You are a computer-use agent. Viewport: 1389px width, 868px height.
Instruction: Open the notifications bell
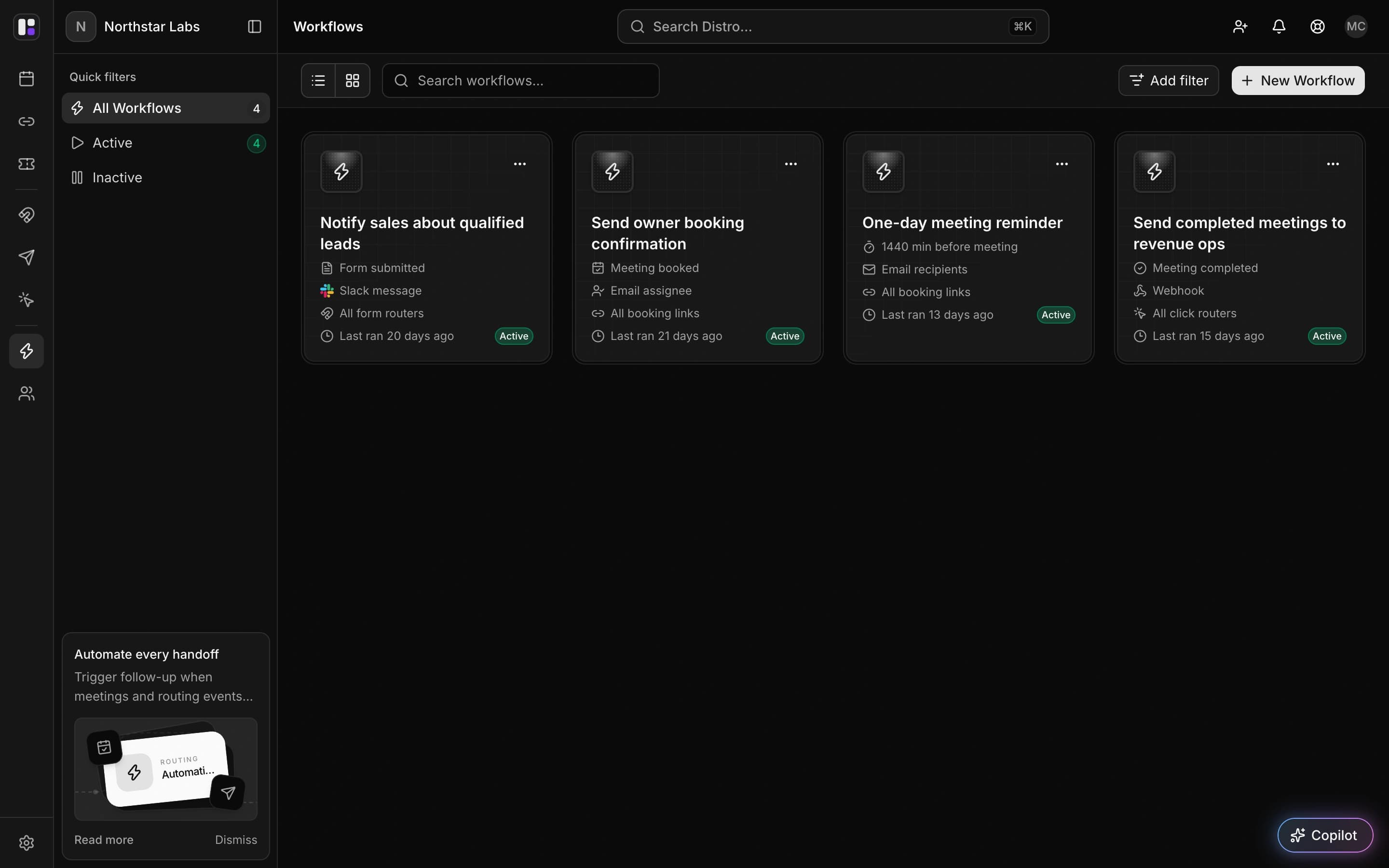(1279, 27)
